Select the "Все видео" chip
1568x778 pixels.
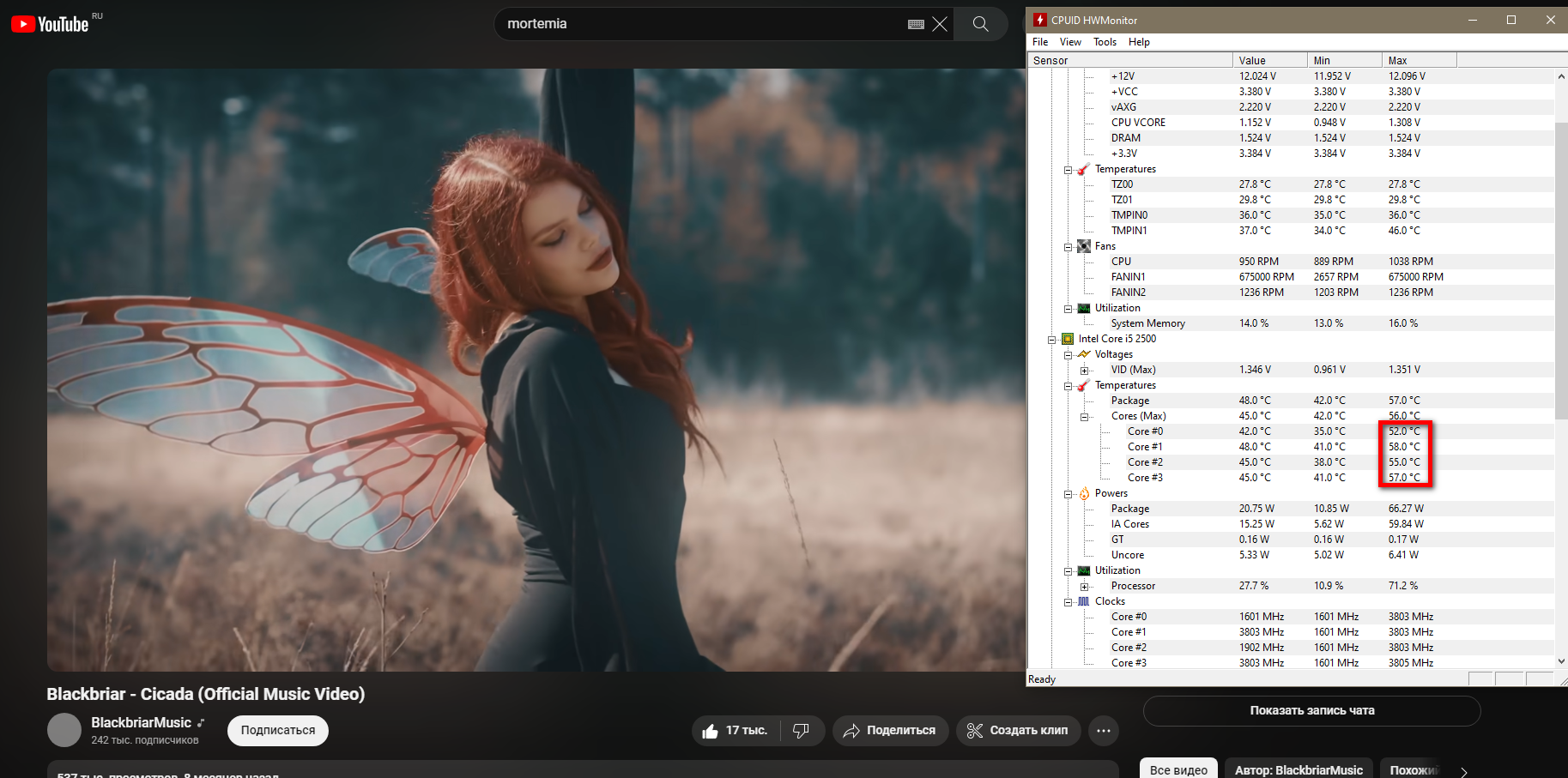pyautogui.click(x=1178, y=769)
